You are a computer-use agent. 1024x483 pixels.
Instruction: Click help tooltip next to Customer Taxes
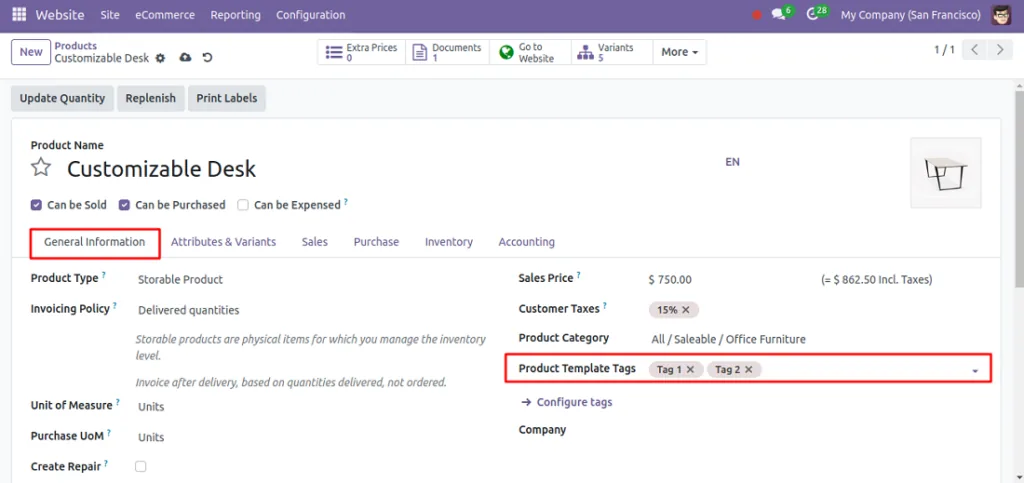click(x=605, y=305)
